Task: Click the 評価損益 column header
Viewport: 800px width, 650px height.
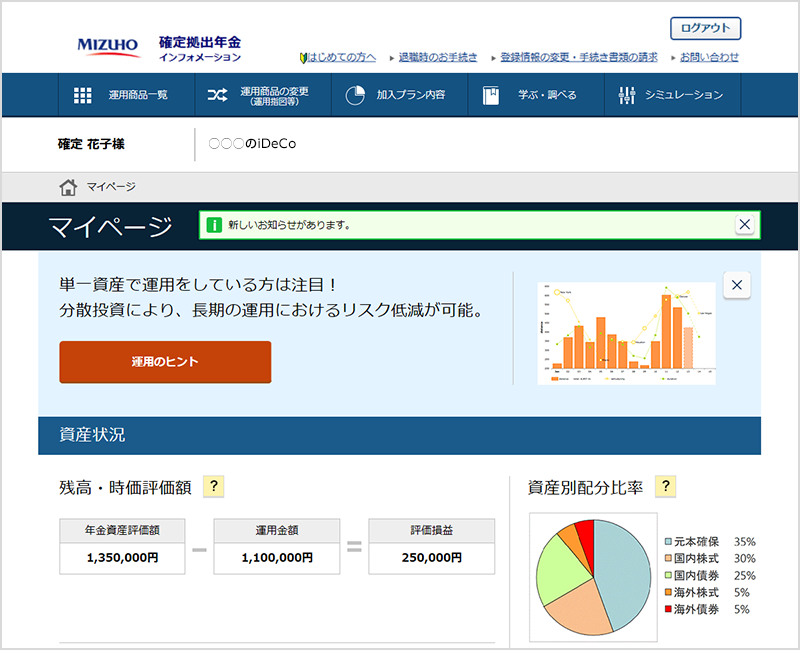Action: tap(432, 531)
